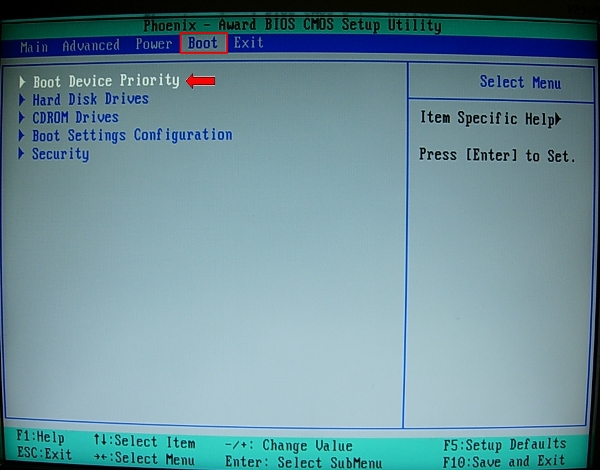Click the red arrow pointing at Boot Device Priority
Screen dimensions: 600x470
(x=201, y=81)
